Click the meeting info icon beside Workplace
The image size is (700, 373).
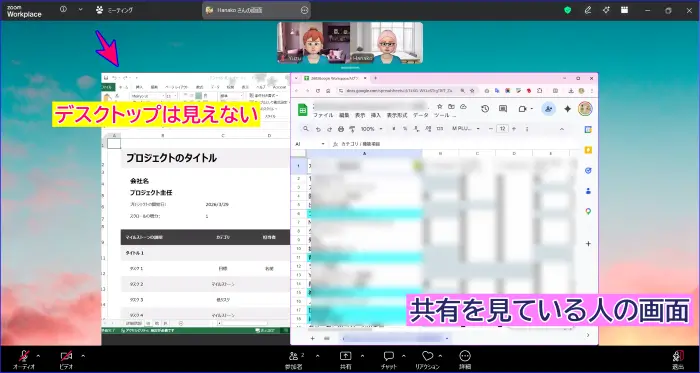click(63, 9)
